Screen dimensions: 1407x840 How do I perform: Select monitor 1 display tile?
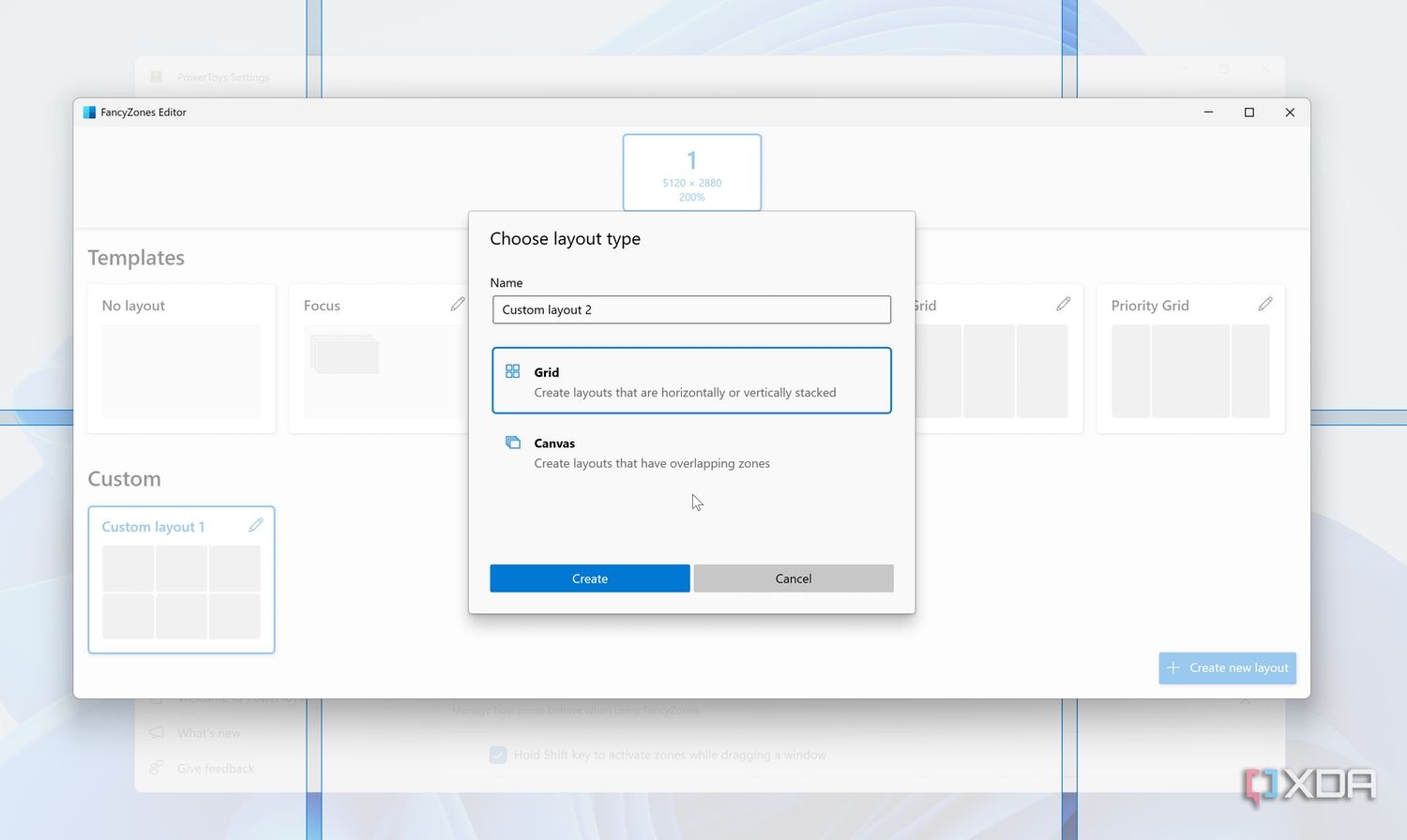coord(692,172)
